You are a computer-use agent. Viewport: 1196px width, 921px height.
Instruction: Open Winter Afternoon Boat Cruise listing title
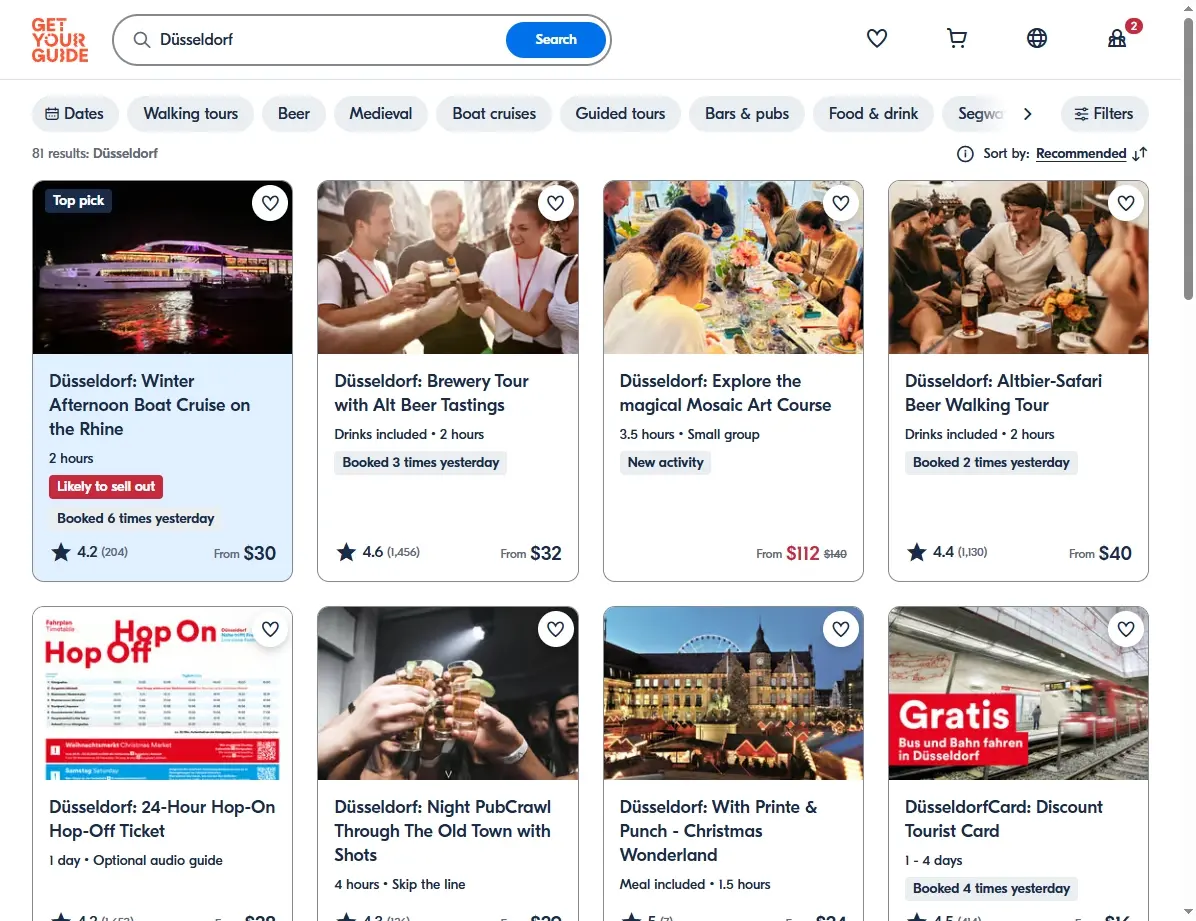tap(150, 405)
